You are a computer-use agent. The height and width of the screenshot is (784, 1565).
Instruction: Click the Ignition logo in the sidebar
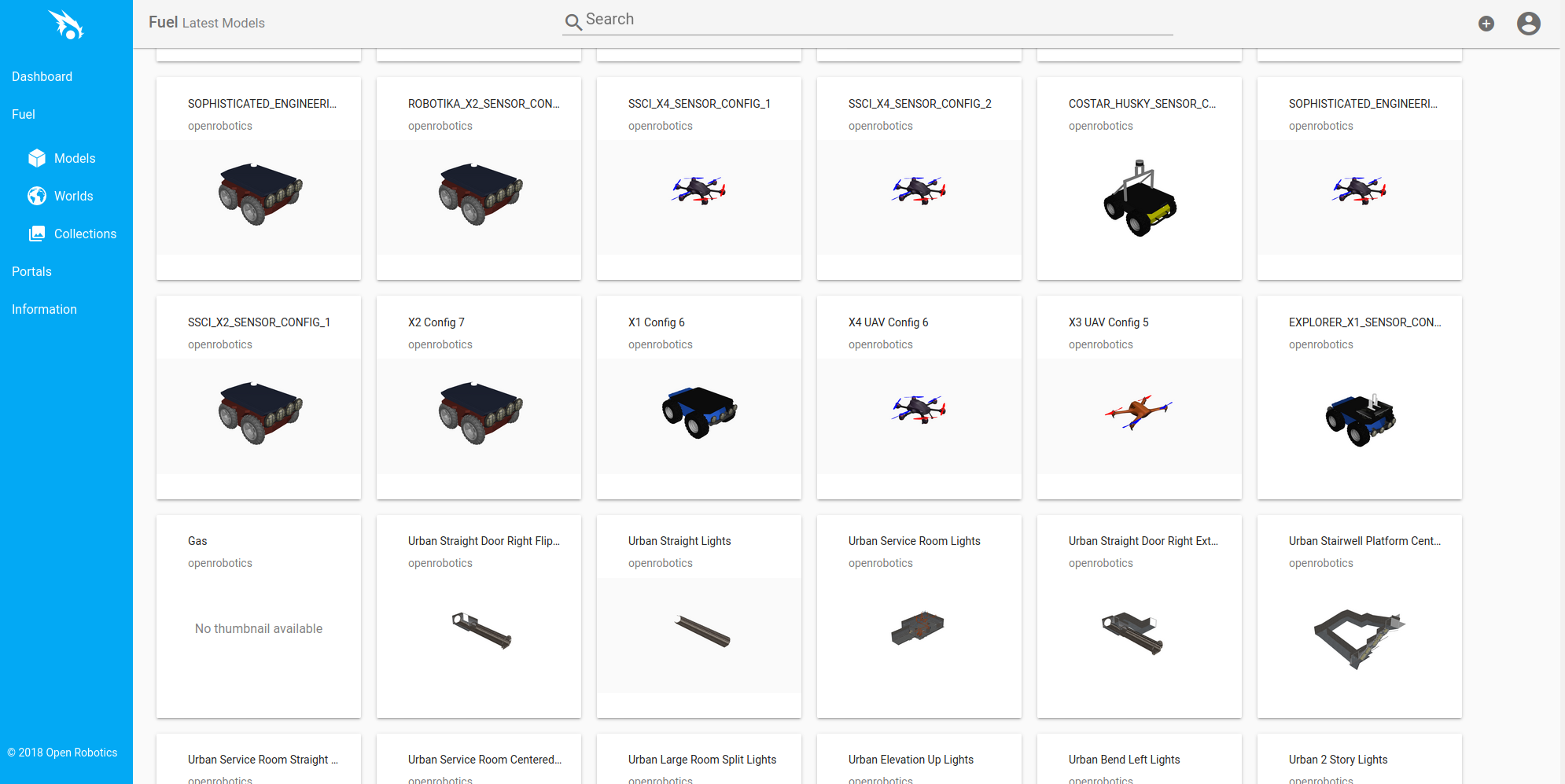pyautogui.click(x=66, y=24)
